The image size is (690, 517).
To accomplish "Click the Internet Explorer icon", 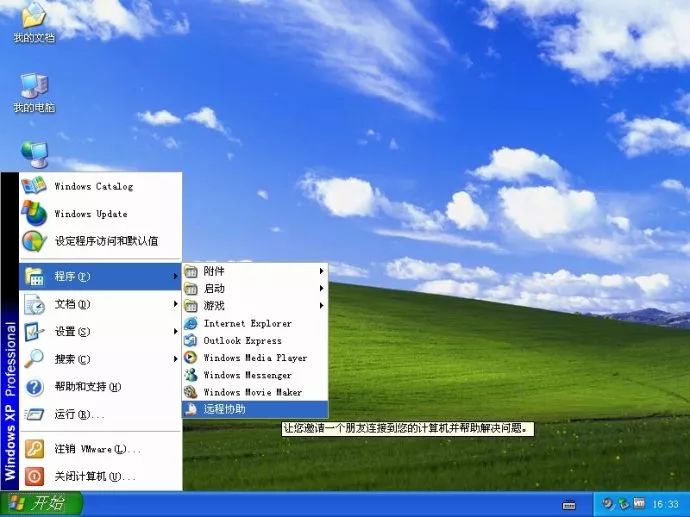I will coord(191,323).
